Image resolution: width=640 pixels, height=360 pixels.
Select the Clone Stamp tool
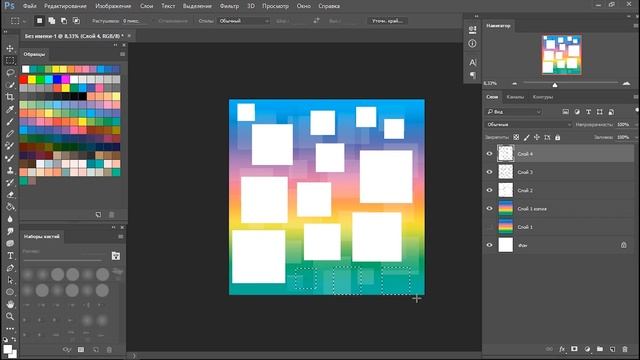click(10, 170)
